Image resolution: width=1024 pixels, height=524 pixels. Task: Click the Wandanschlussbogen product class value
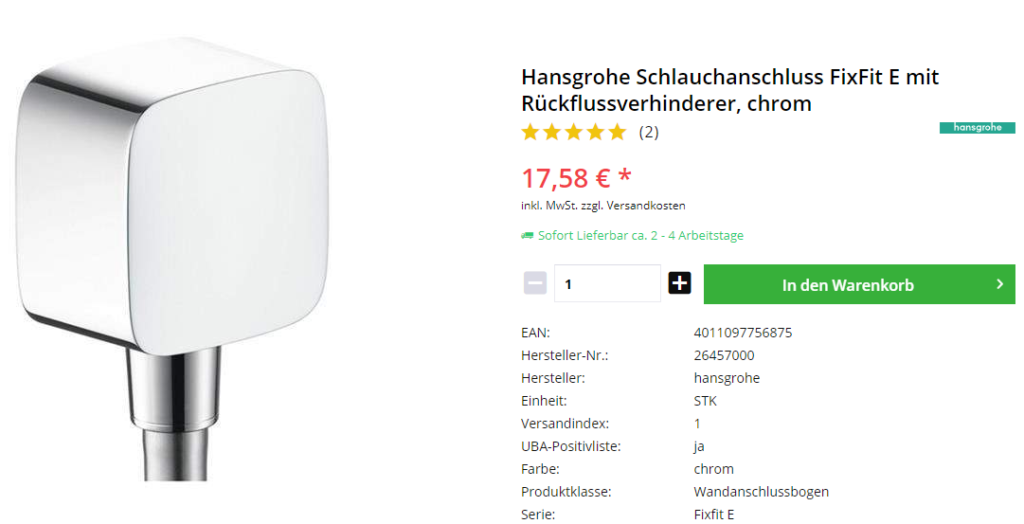pyautogui.click(x=761, y=492)
